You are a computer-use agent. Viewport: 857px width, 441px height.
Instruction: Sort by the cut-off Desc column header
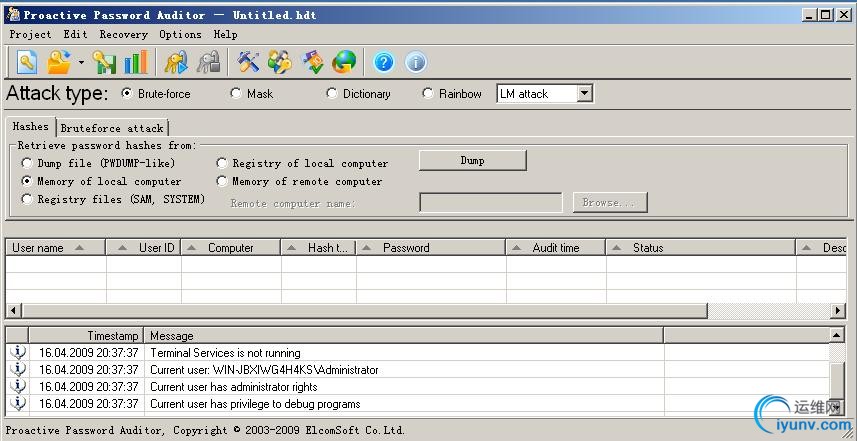pos(821,248)
